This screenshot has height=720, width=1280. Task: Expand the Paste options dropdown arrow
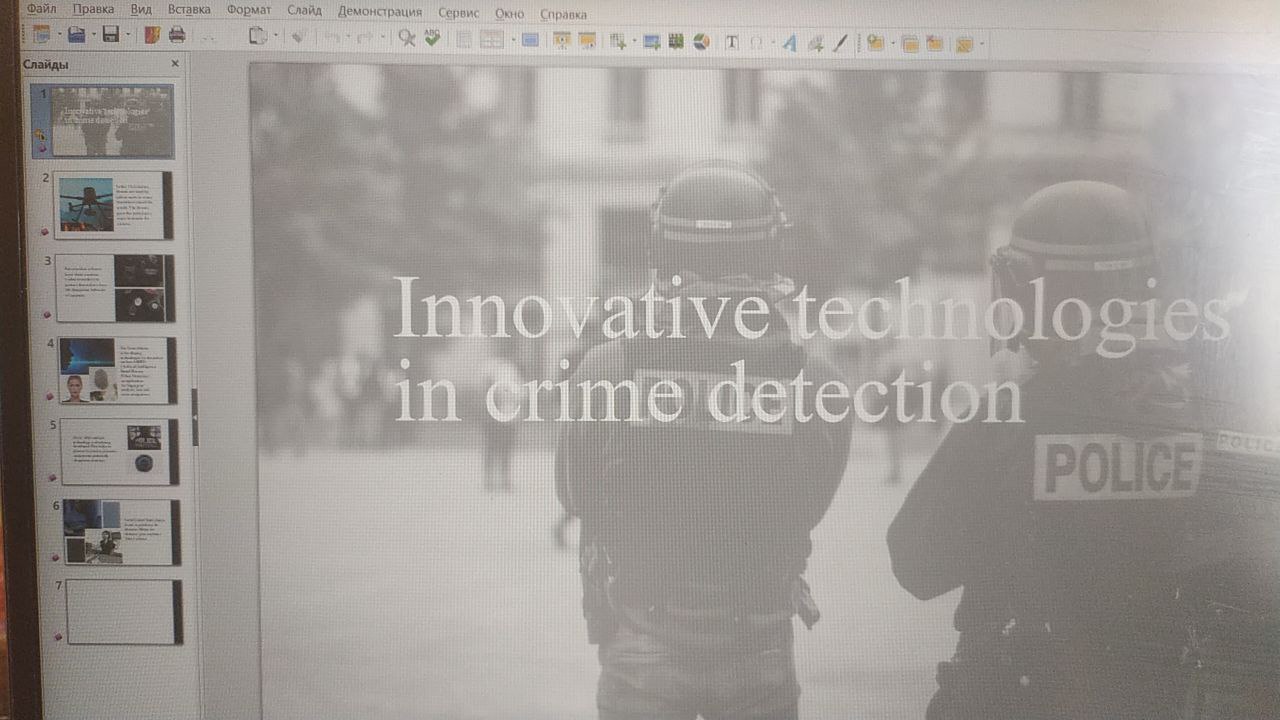click(275, 36)
